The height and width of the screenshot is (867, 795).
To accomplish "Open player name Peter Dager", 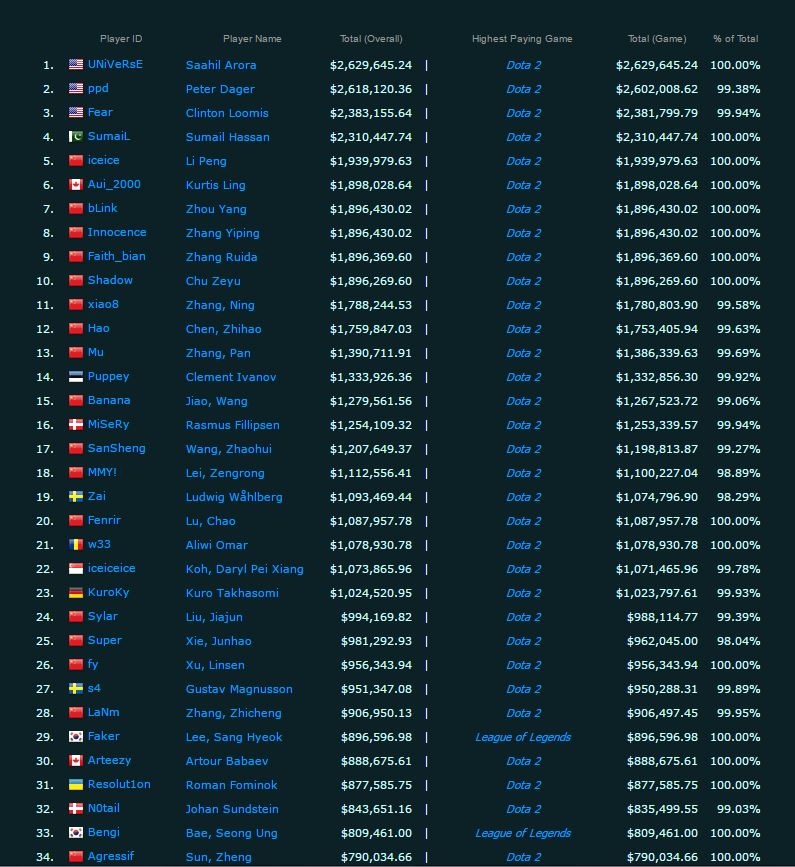I will click(x=220, y=89).
